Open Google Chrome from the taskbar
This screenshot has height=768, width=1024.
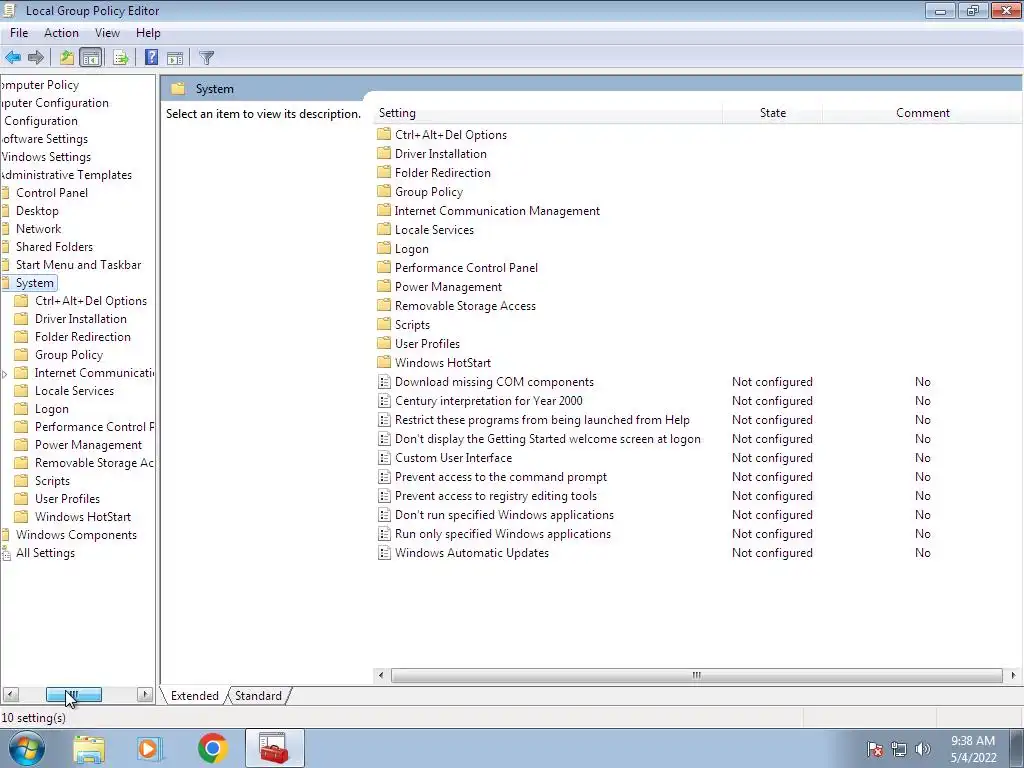(x=212, y=748)
